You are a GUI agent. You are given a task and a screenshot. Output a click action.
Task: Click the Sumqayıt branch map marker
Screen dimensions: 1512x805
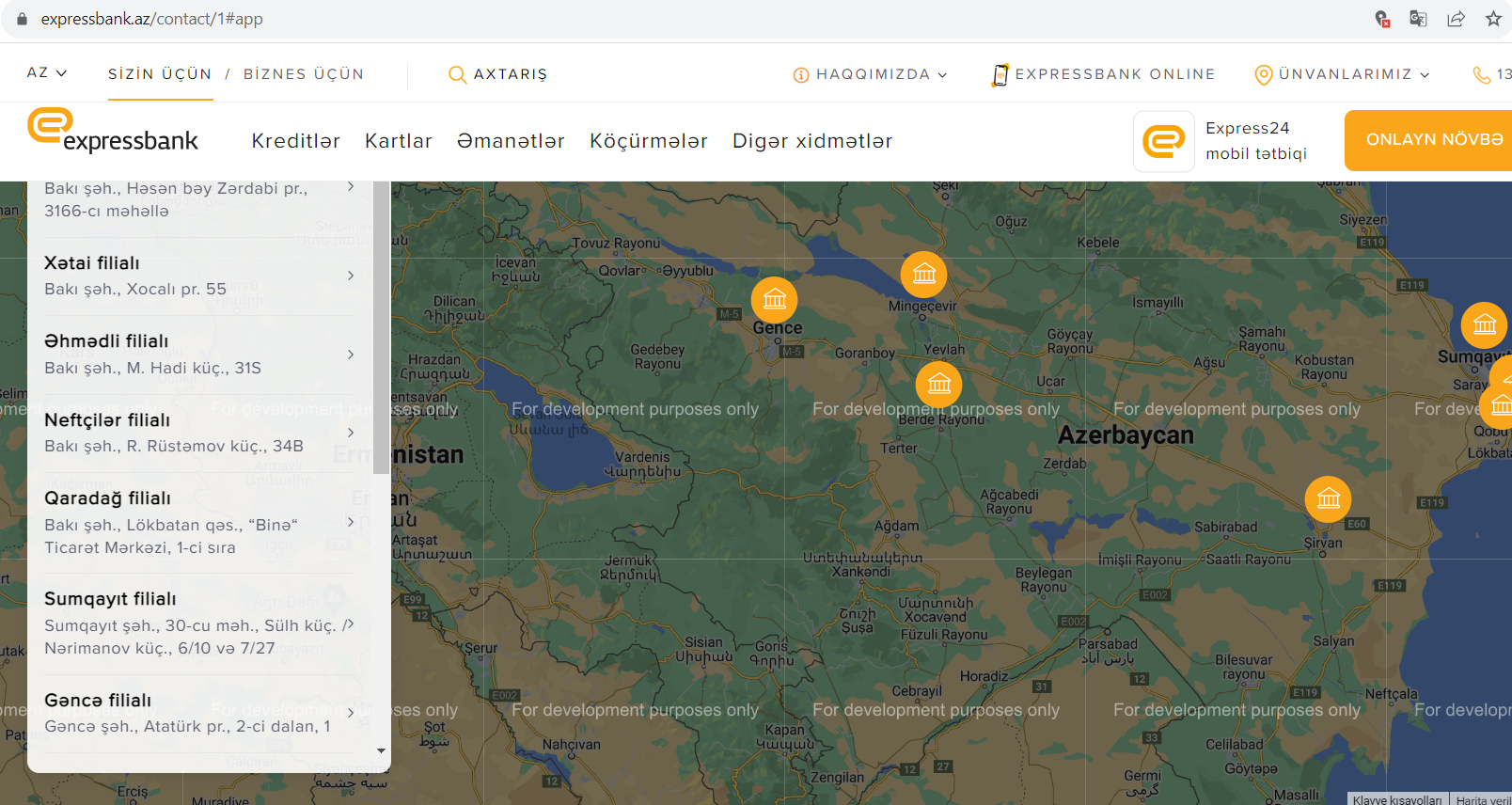(x=1485, y=325)
